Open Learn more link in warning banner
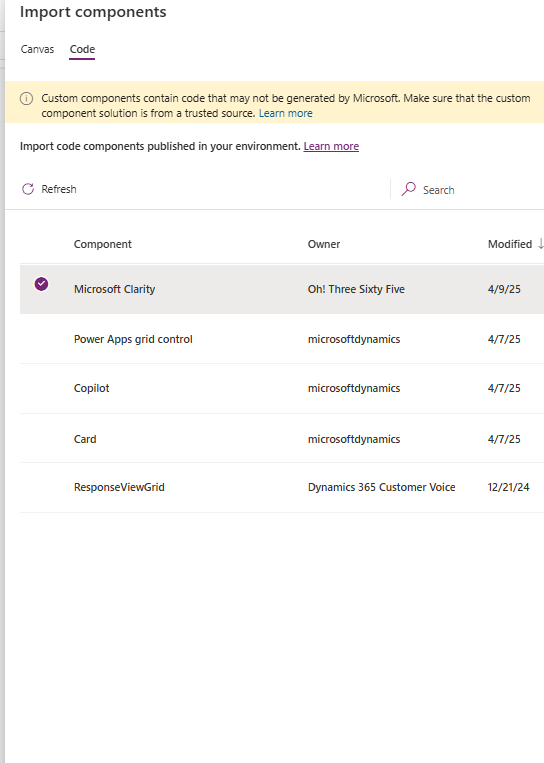This screenshot has height=763, width=544. [286, 113]
